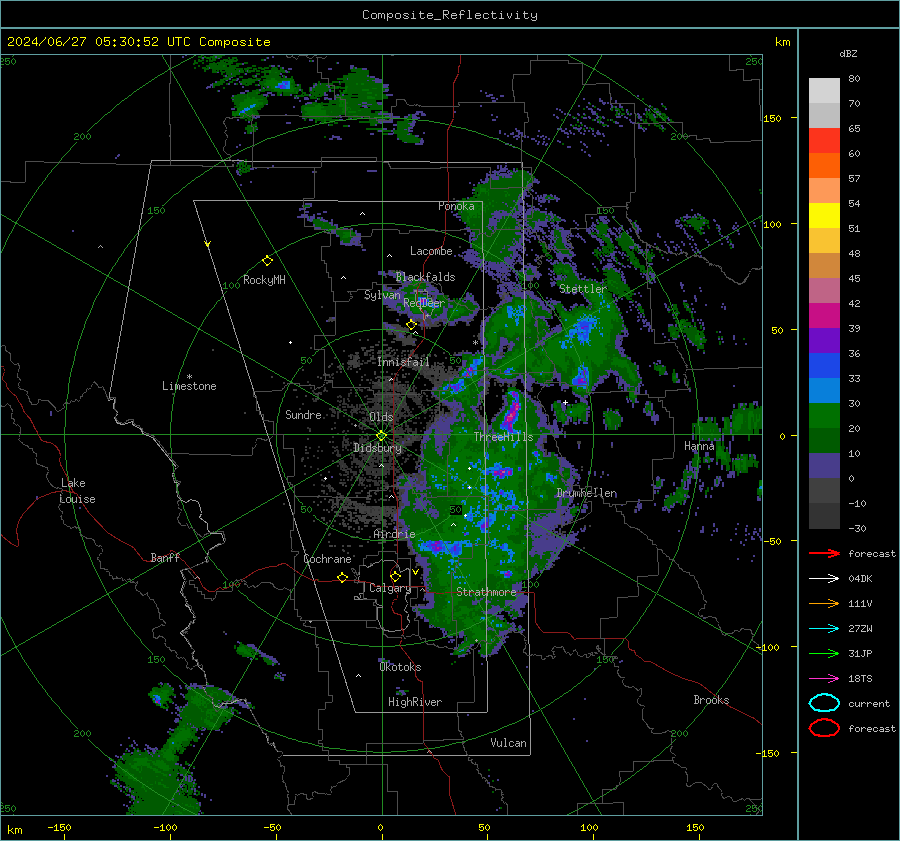Click the cyan 27ZW arrow in legend
The width and height of the screenshot is (900, 841).
[x=824, y=628]
